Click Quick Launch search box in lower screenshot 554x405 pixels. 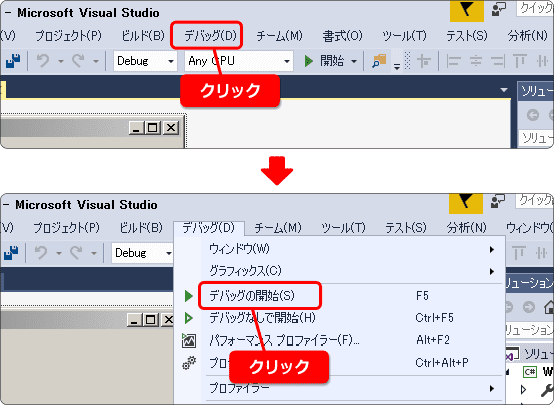535,200
